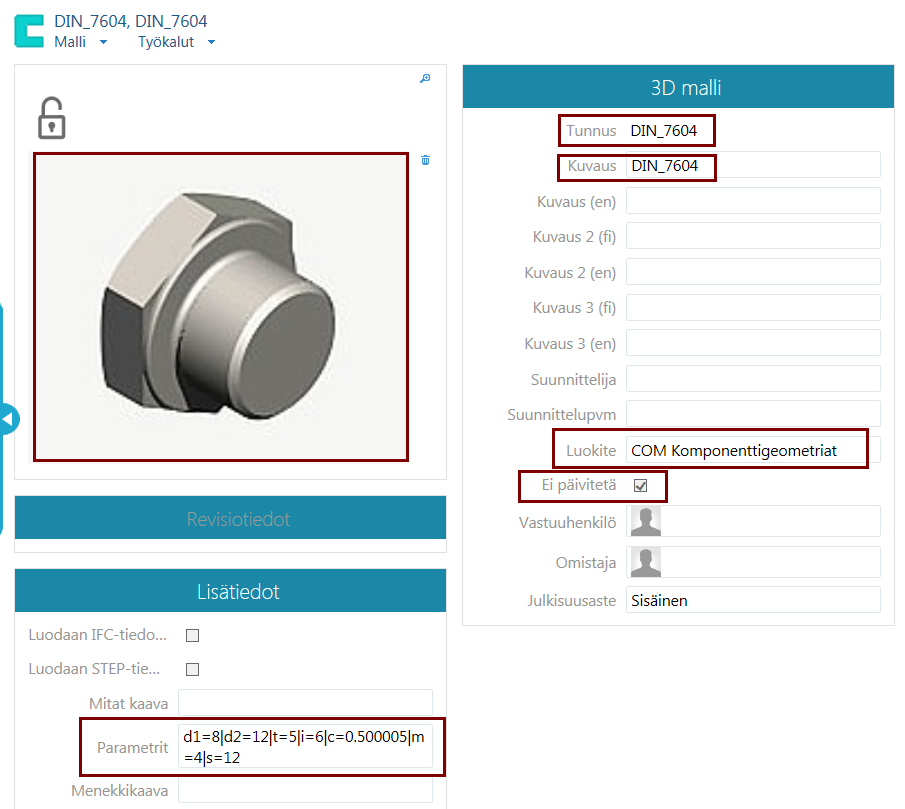The width and height of the screenshot is (905, 809).
Task: Enable the Luodaan IFC-tiedosto checkbox
Action: (x=193, y=635)
